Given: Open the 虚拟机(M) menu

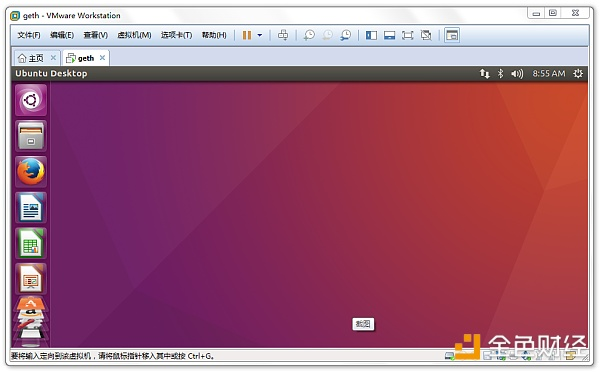Looking at the screenshot, I should [134, 35].
